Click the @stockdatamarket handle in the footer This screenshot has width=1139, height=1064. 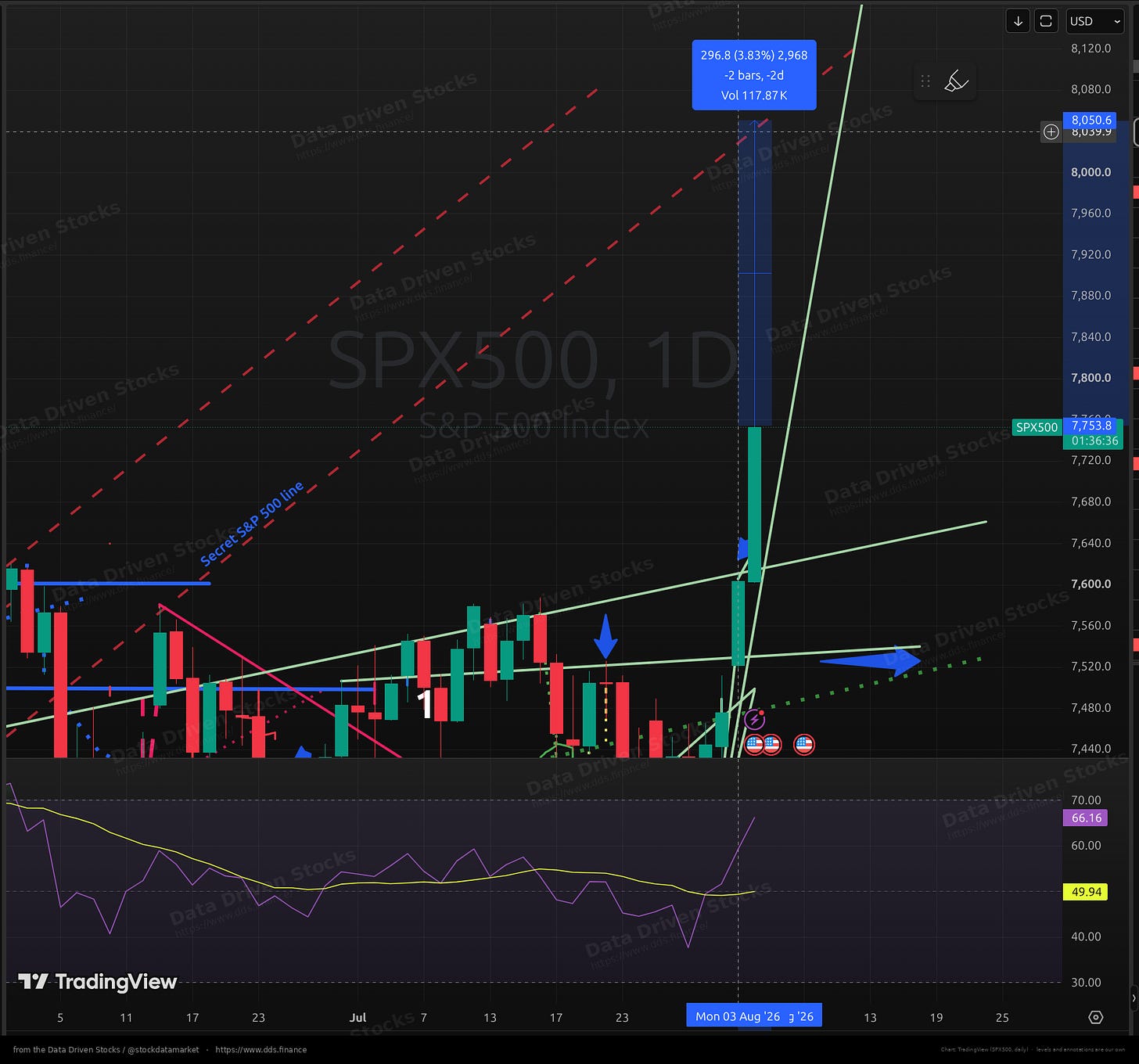point(162,1050)
